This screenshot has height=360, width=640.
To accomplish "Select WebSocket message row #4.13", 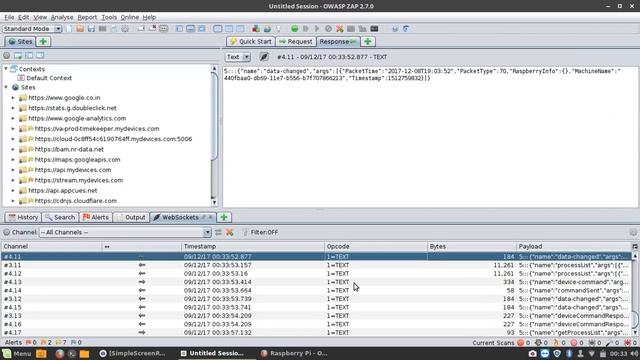I will tap(316, 282).
